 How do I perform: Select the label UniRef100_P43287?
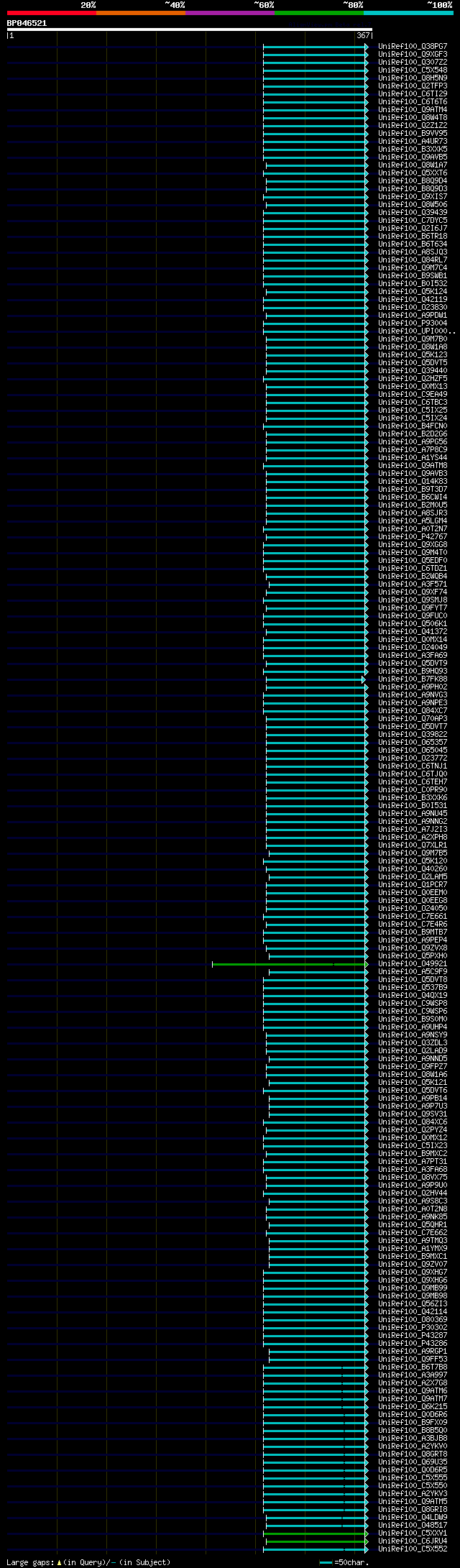(x=413, y=1336)
